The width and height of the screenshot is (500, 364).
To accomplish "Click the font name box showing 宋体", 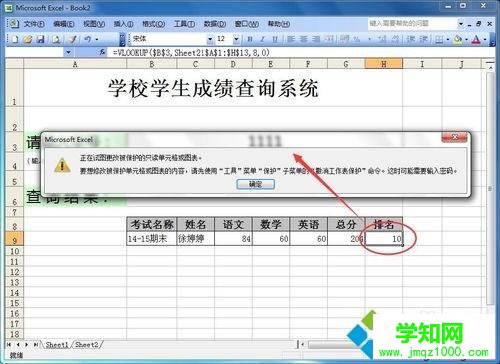I will tap(169, 39).
